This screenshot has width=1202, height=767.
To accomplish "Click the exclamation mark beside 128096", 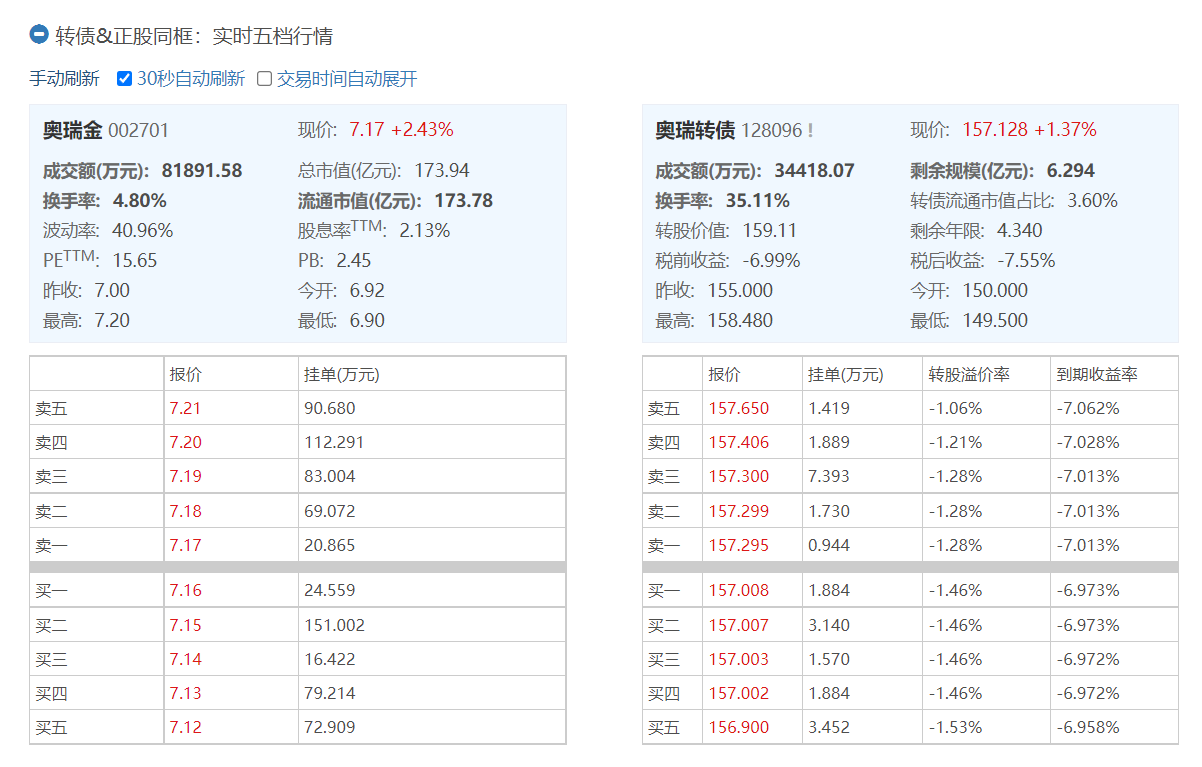I will point(810,131).
